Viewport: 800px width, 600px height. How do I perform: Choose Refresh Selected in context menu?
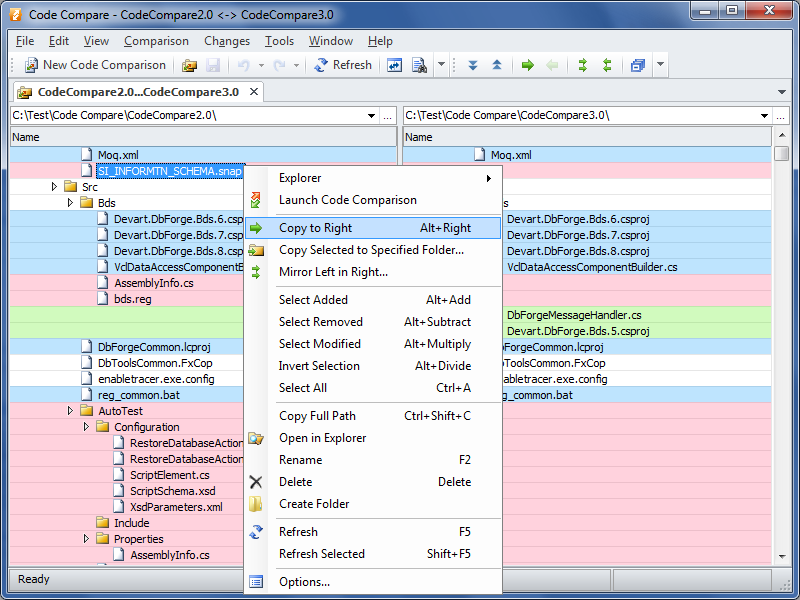[x=373, y=554]
